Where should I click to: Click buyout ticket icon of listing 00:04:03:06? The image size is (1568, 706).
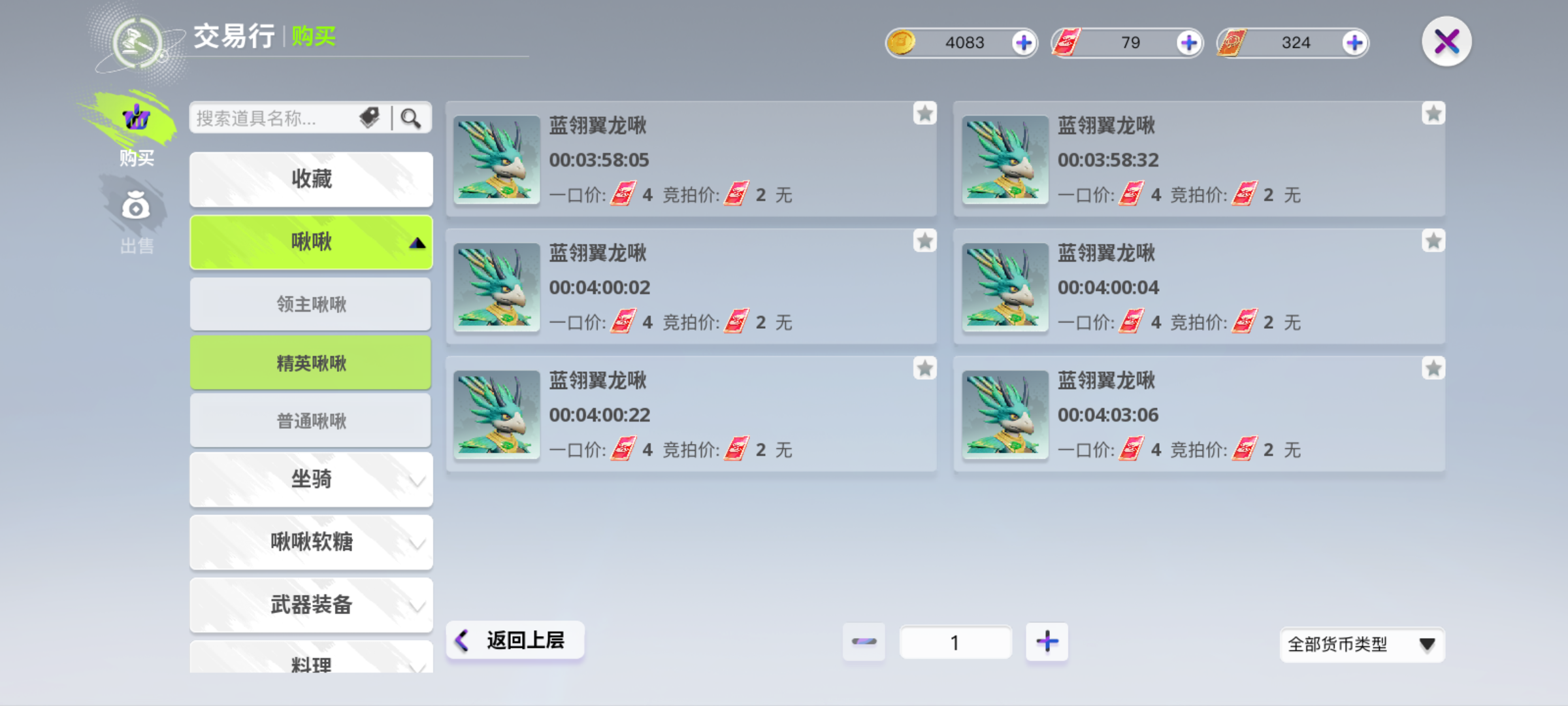[1132, 449]
